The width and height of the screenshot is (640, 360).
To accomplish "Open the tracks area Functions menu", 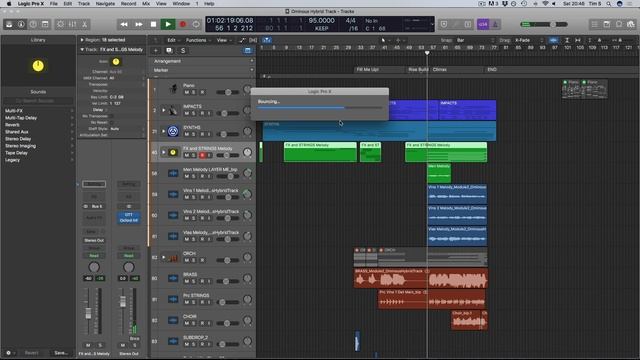I will pos(198,40).
